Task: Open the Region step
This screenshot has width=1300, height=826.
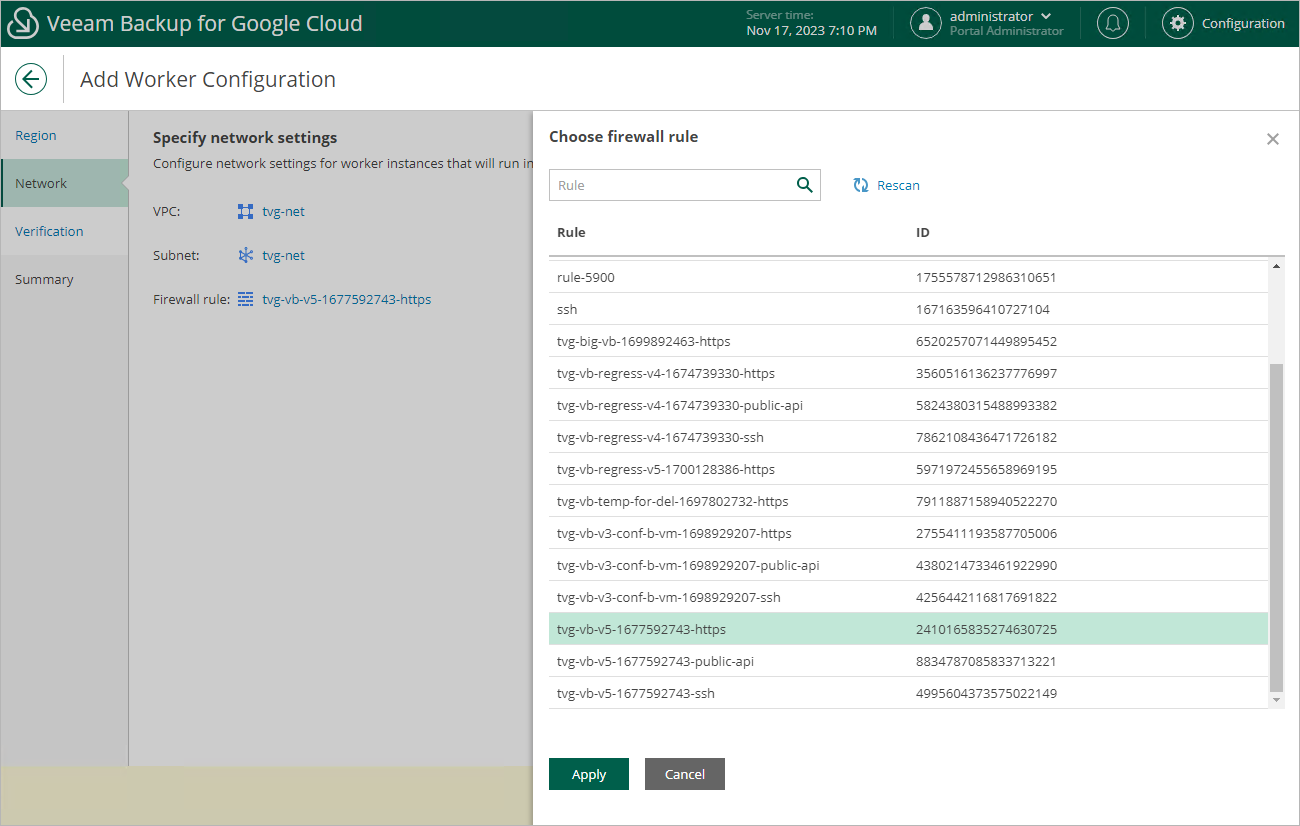Action: point(64,135)
